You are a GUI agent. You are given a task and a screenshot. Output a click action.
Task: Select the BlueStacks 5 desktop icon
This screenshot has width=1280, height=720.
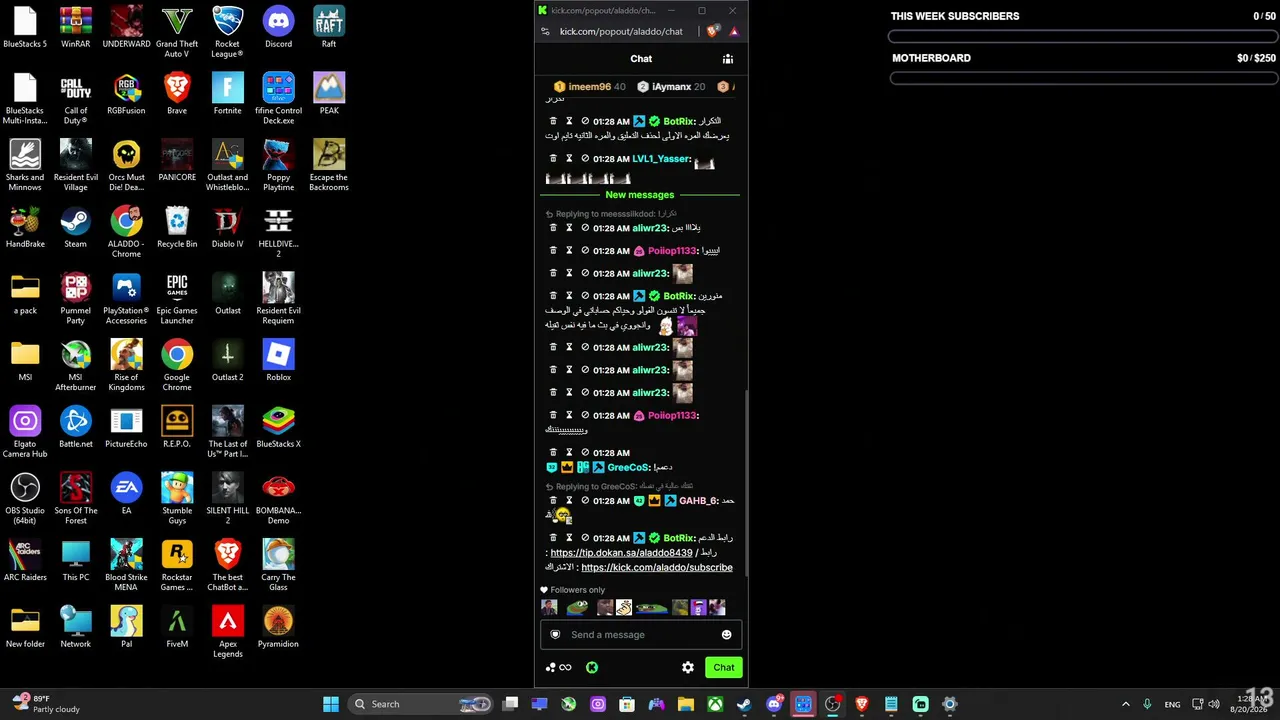25,27
